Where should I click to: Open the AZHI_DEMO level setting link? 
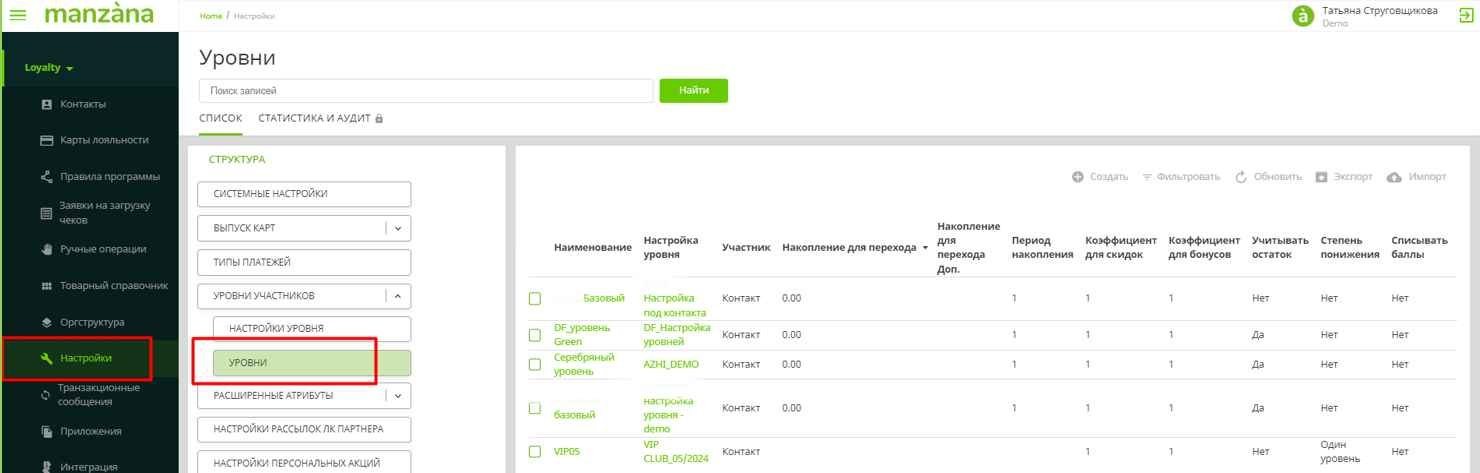pyautogui.click(x=671, y=365)
